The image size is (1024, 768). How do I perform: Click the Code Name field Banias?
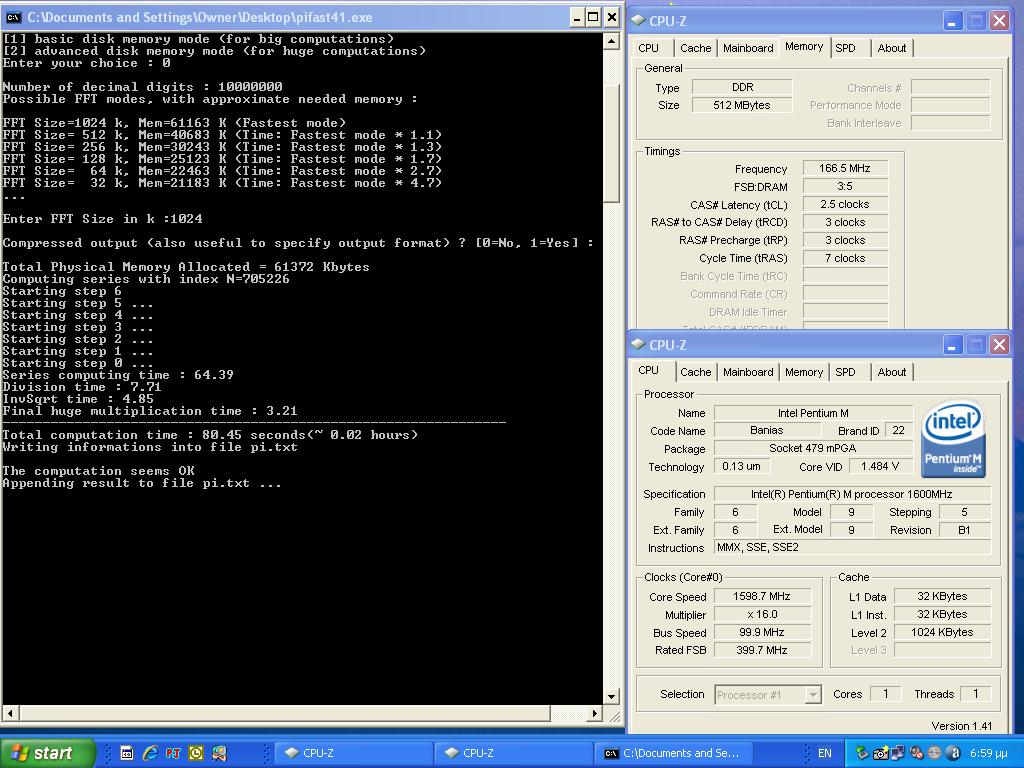(767, 430)
